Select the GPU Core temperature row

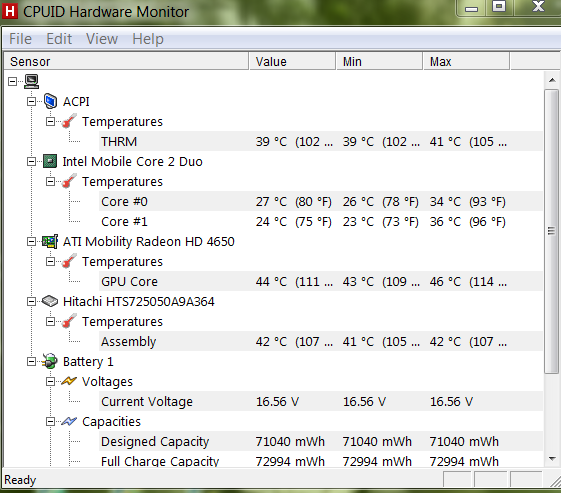click(321, 282)
